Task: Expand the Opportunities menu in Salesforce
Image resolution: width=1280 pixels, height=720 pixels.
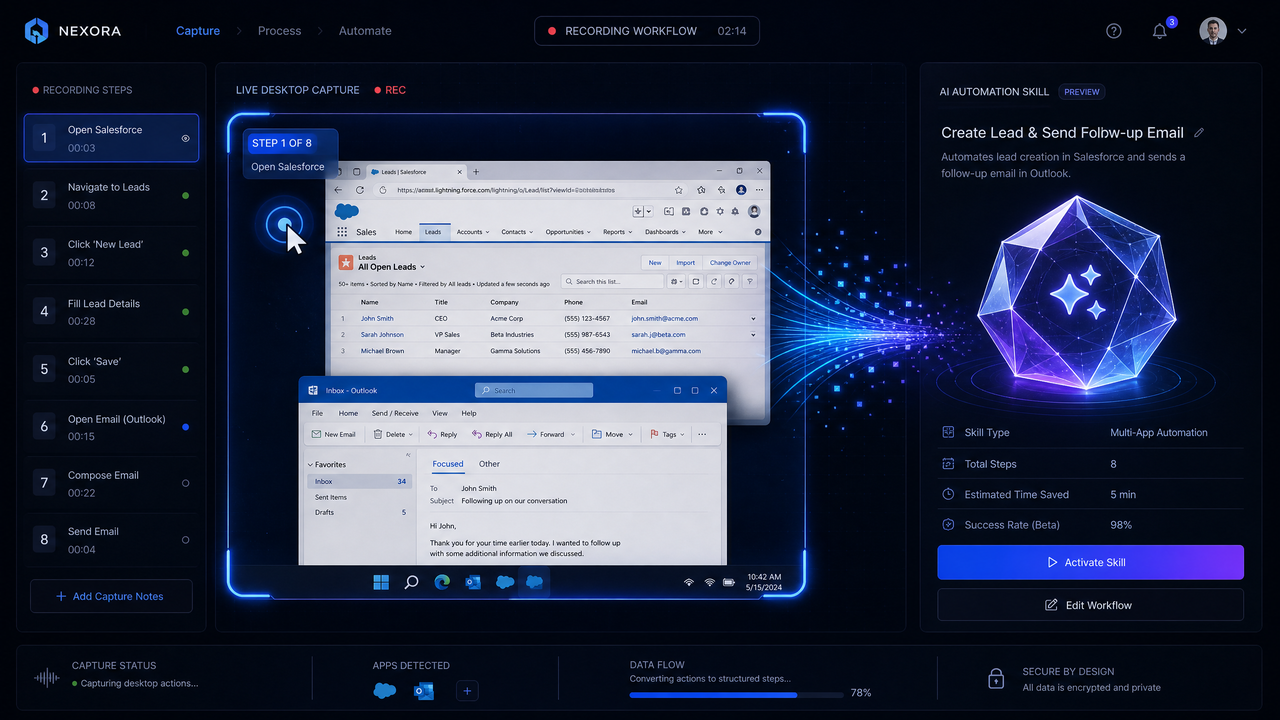Action: pyautogui.click(x=568, y=232)
